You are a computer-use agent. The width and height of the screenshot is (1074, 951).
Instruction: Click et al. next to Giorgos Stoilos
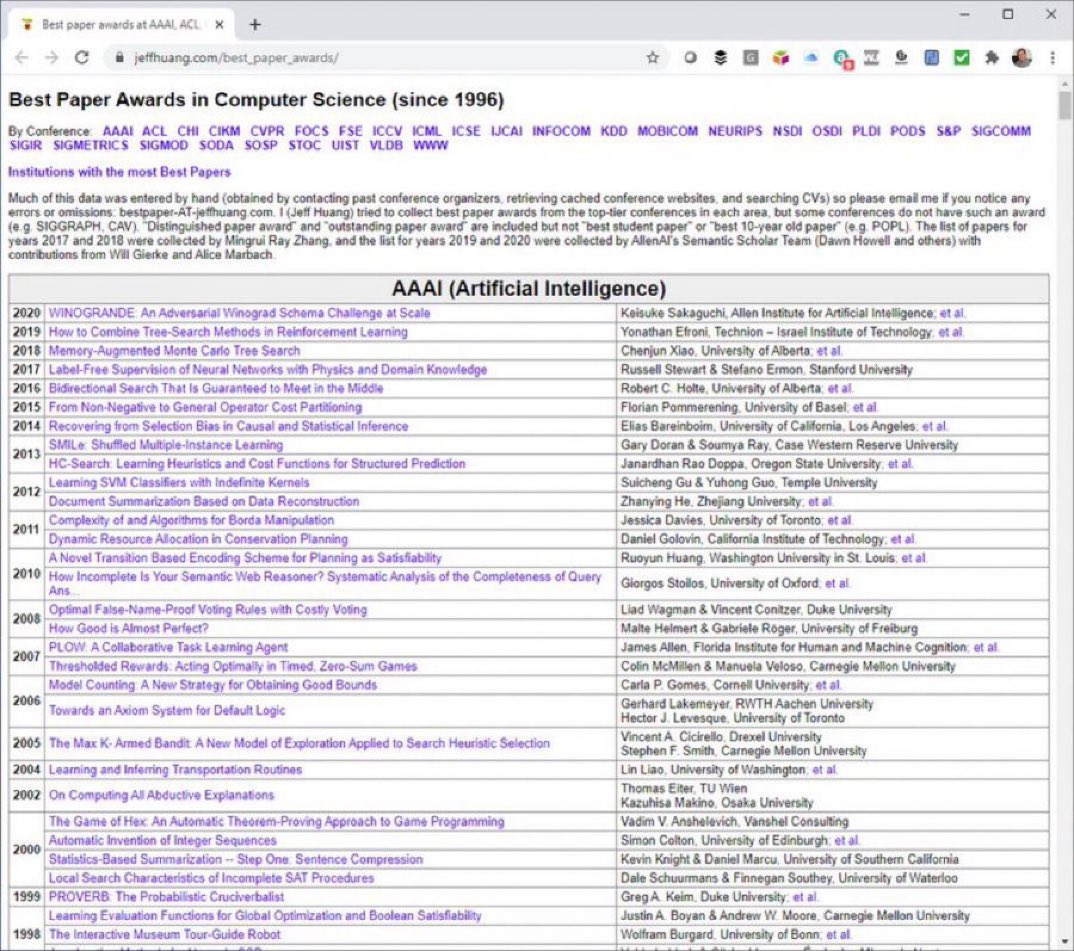837,583
